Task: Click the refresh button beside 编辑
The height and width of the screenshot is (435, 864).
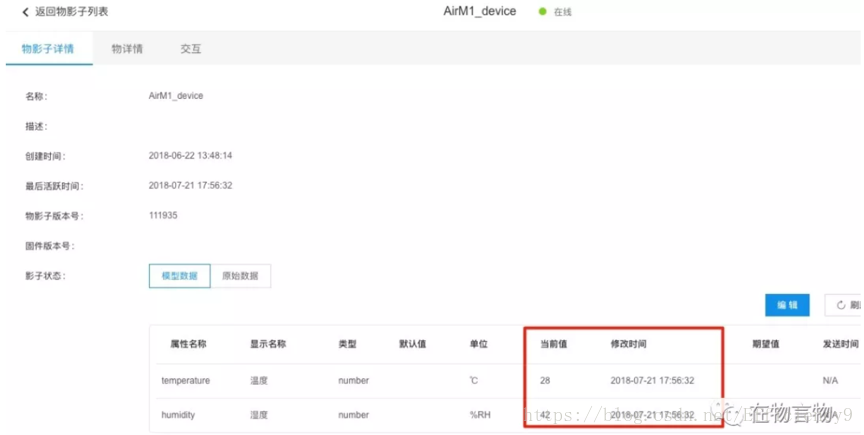Action: pos(844,305)
